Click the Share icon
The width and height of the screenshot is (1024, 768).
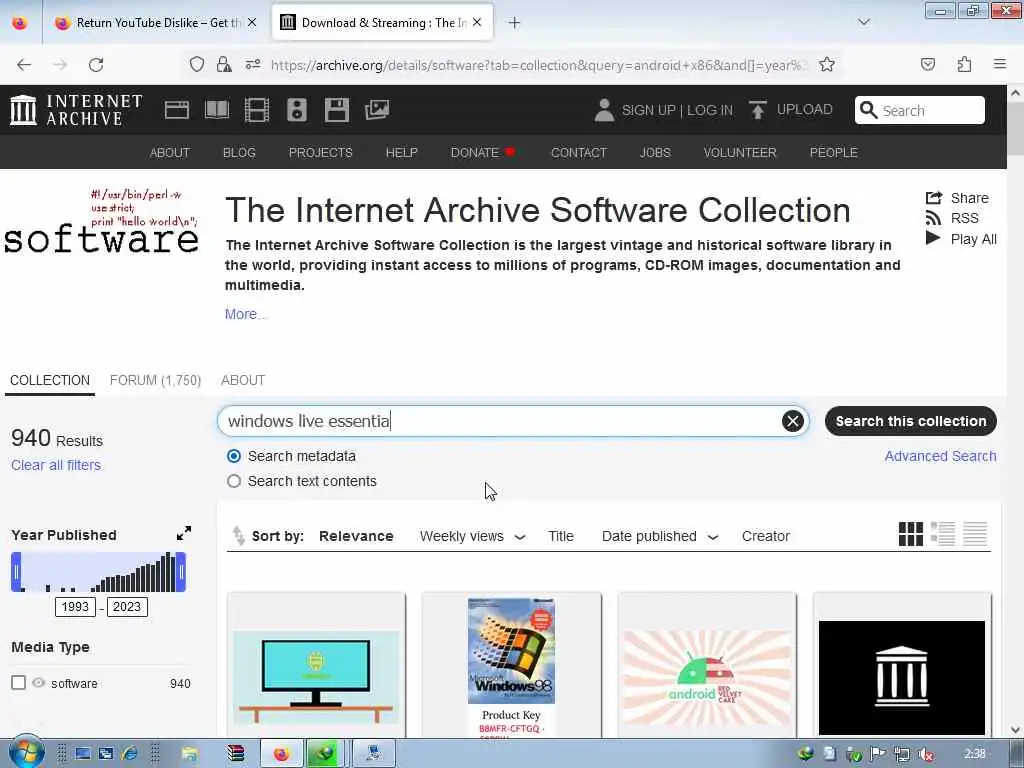coord(934,198)
